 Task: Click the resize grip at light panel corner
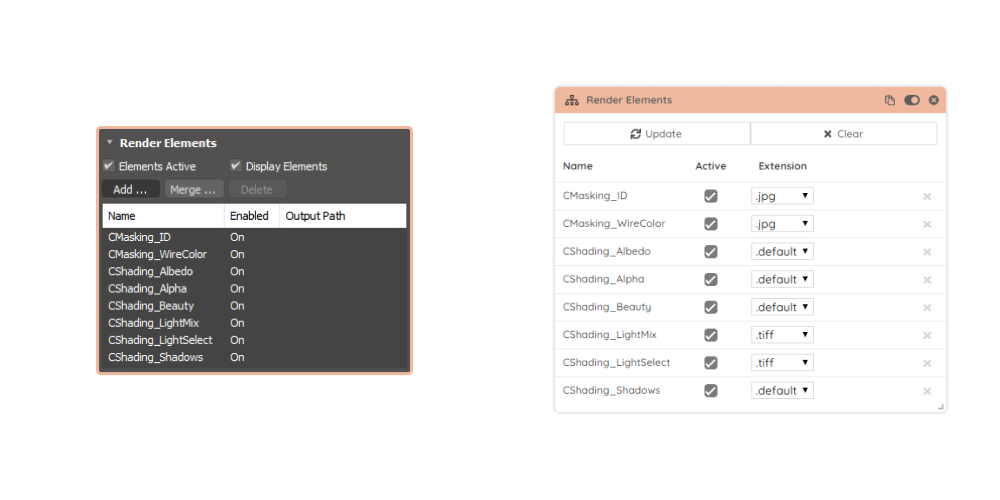tap(941, 407)
